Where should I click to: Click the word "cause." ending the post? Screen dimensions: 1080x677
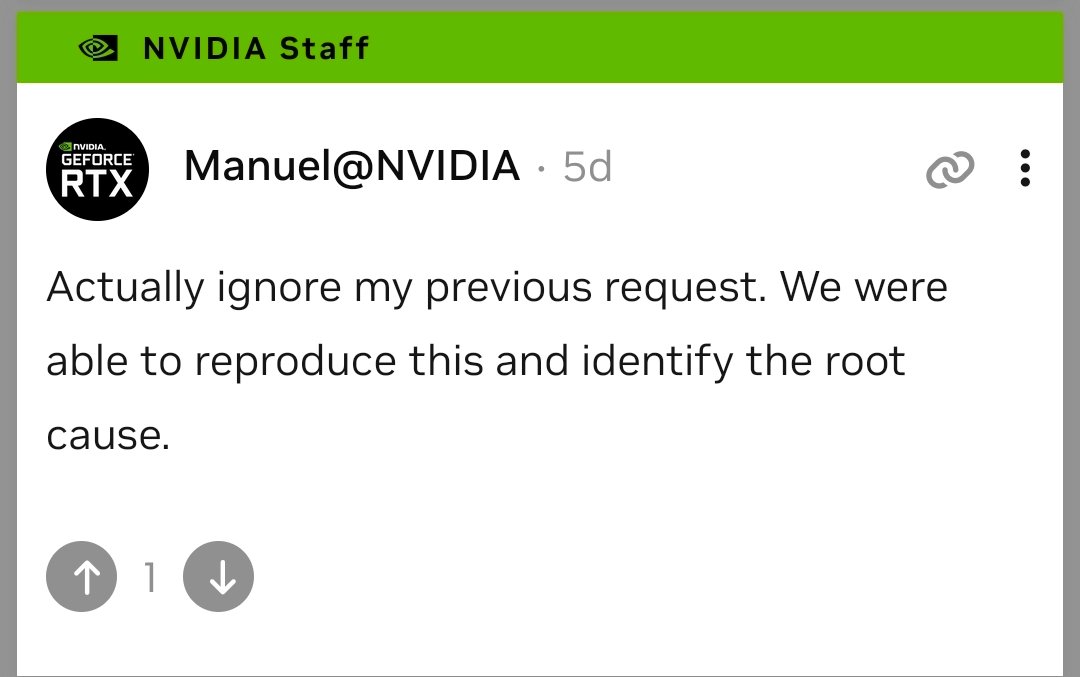(104, 434)
